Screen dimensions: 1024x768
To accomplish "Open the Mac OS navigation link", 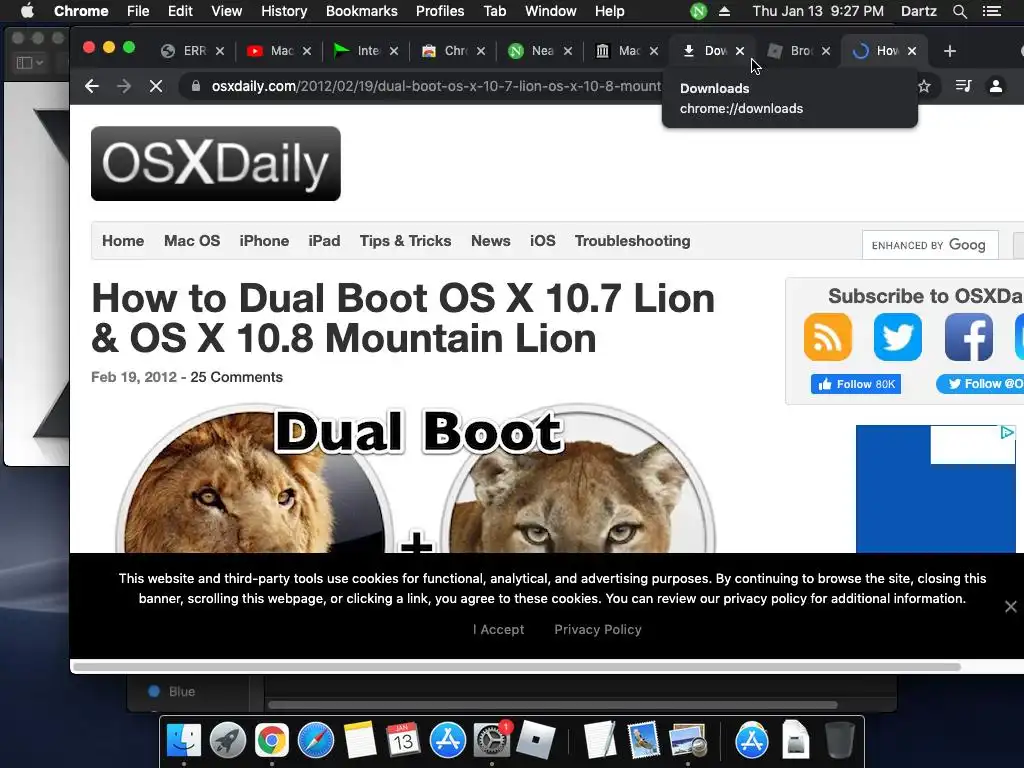I will tap(192, 241).
